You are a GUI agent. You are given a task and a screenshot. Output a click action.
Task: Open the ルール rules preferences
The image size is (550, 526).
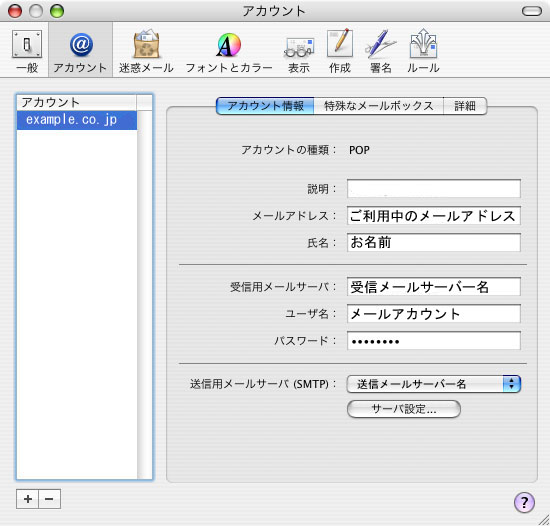coord(423,51)
